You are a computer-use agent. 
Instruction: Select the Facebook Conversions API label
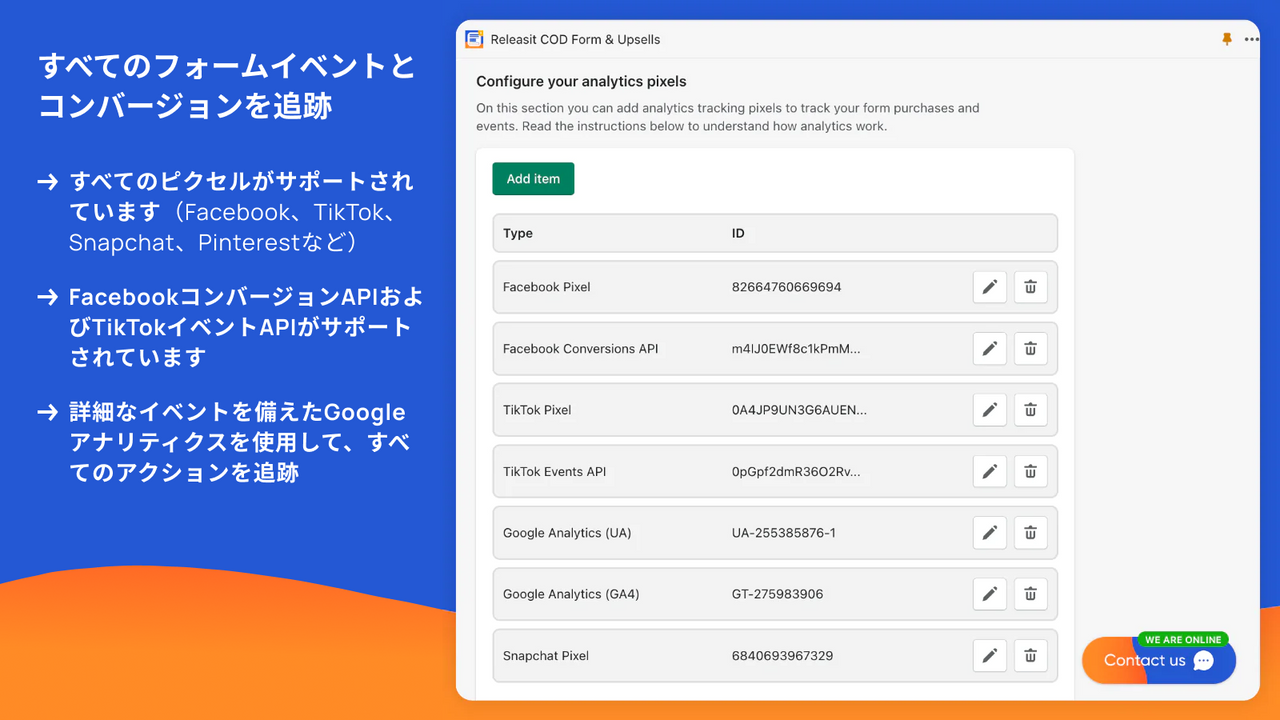click(x=581, y=349)
